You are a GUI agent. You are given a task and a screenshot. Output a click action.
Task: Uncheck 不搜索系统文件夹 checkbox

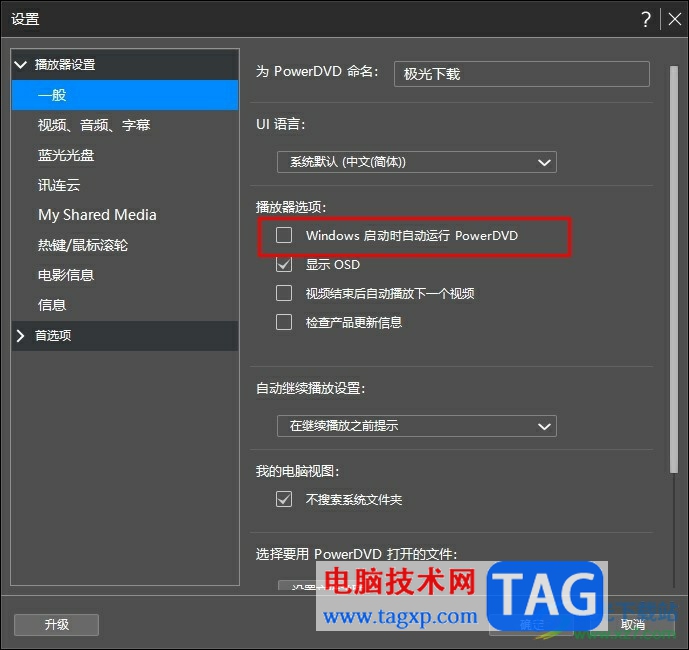(284, 499)
